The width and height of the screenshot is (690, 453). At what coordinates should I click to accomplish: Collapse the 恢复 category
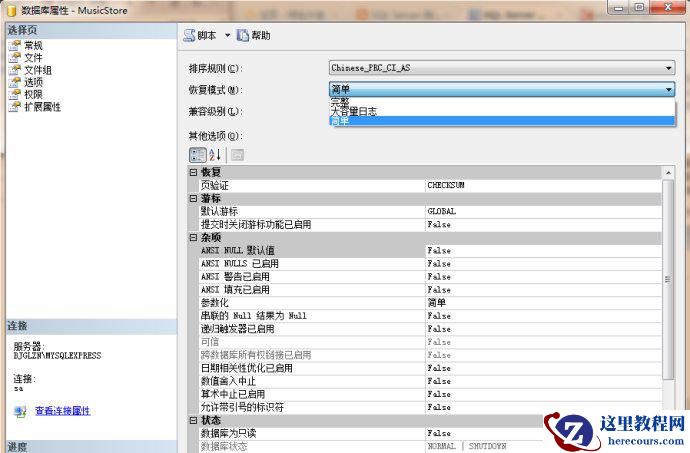(x=193, y=173)
